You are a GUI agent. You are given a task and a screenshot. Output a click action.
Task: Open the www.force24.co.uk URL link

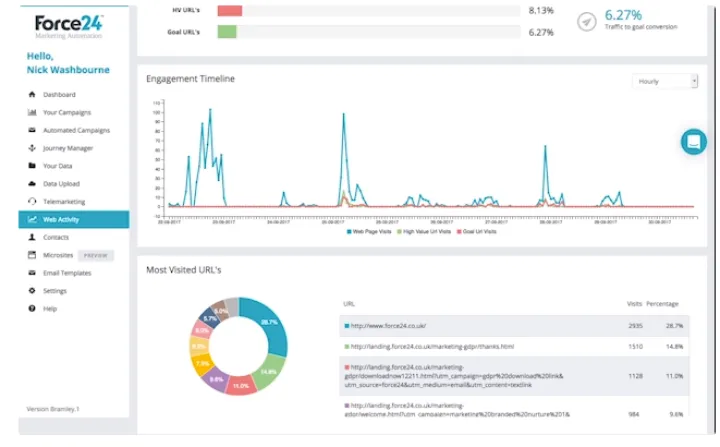tap(392, 326)
